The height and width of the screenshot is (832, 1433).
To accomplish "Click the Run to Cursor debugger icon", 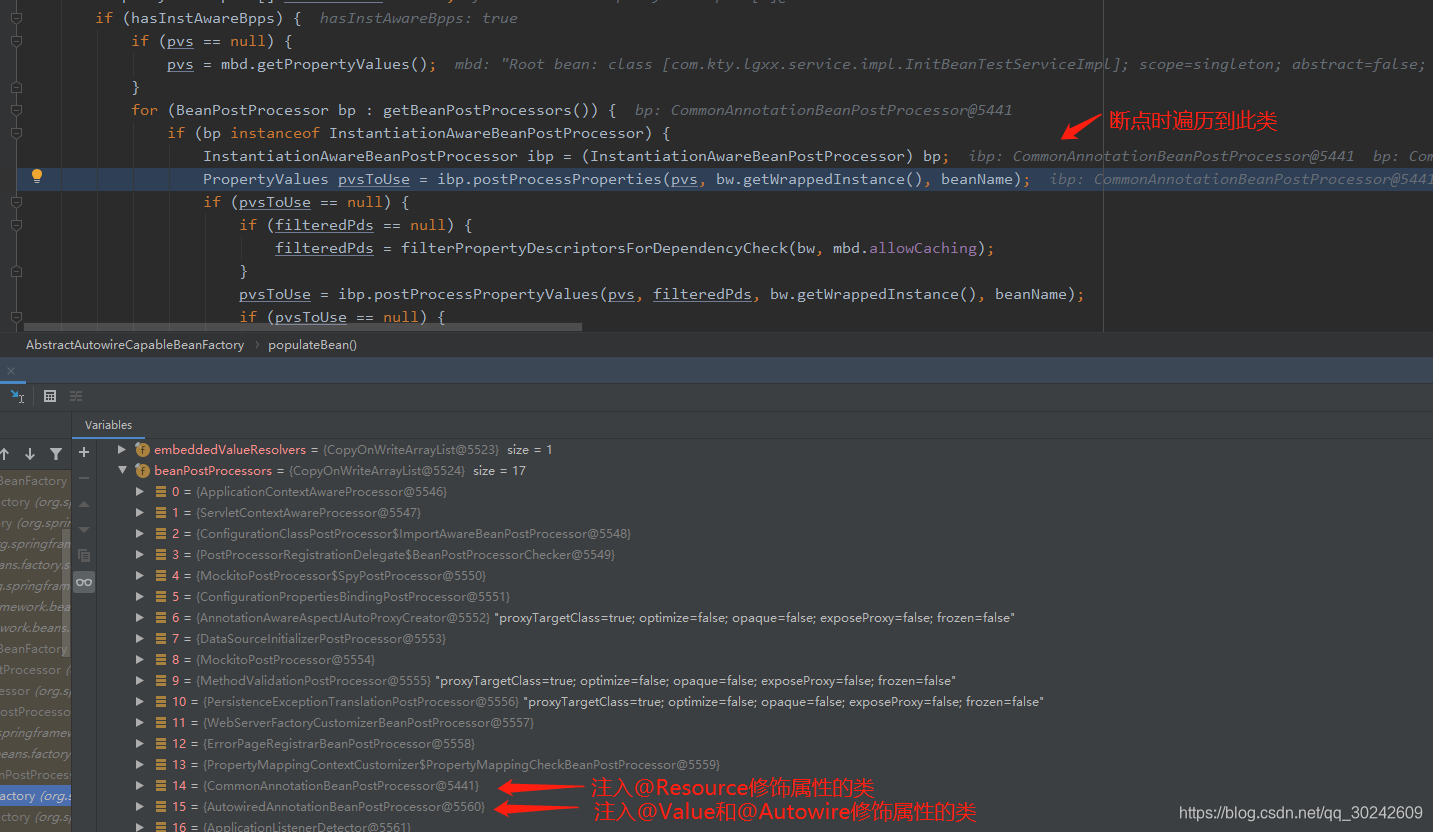I will click(17, 396).
